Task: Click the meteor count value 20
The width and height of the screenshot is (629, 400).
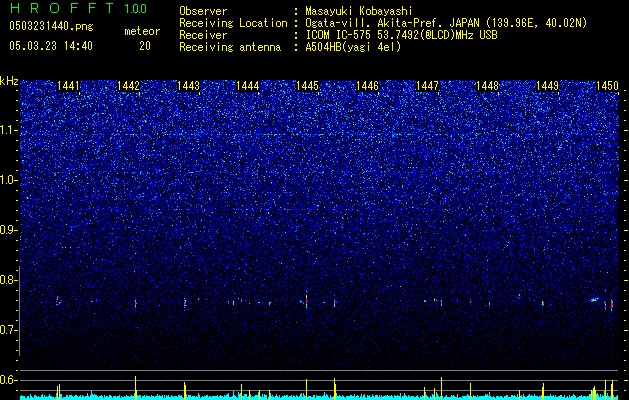Action: pyautogui.click(x=145, y=46)
